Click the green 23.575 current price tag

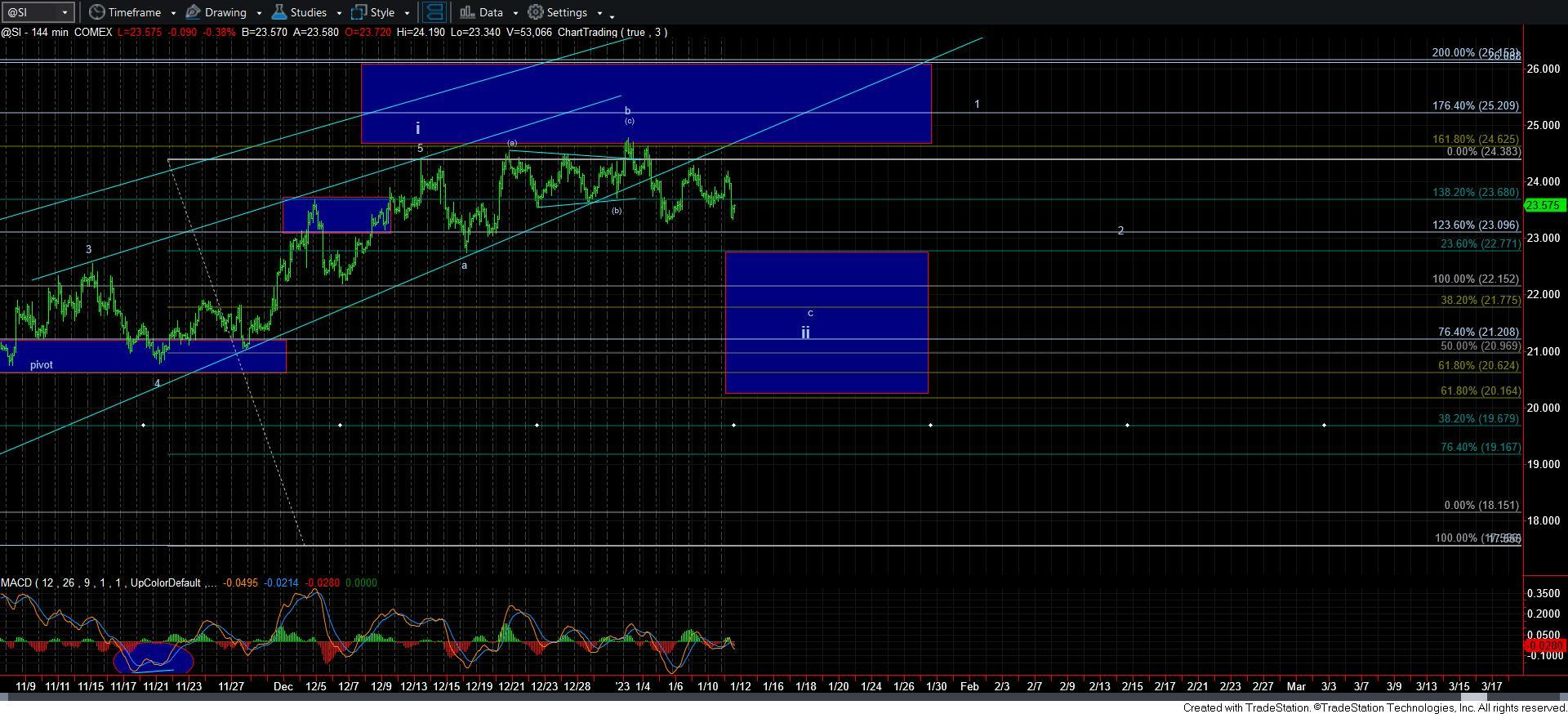coord(1543,206)
